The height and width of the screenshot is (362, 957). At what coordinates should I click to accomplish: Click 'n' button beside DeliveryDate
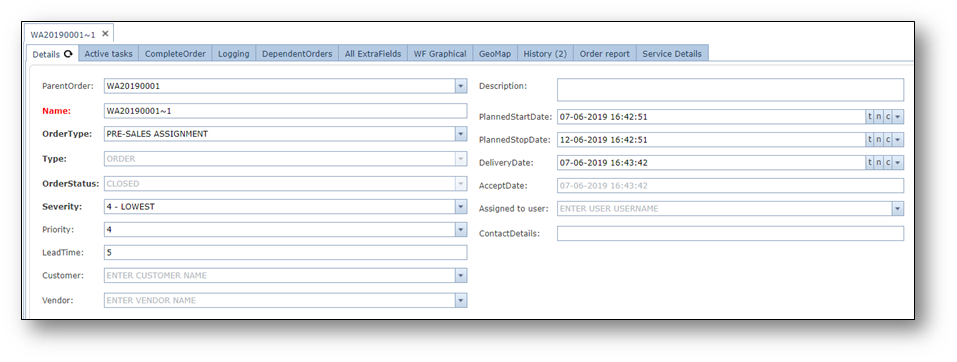click(879, 163)
